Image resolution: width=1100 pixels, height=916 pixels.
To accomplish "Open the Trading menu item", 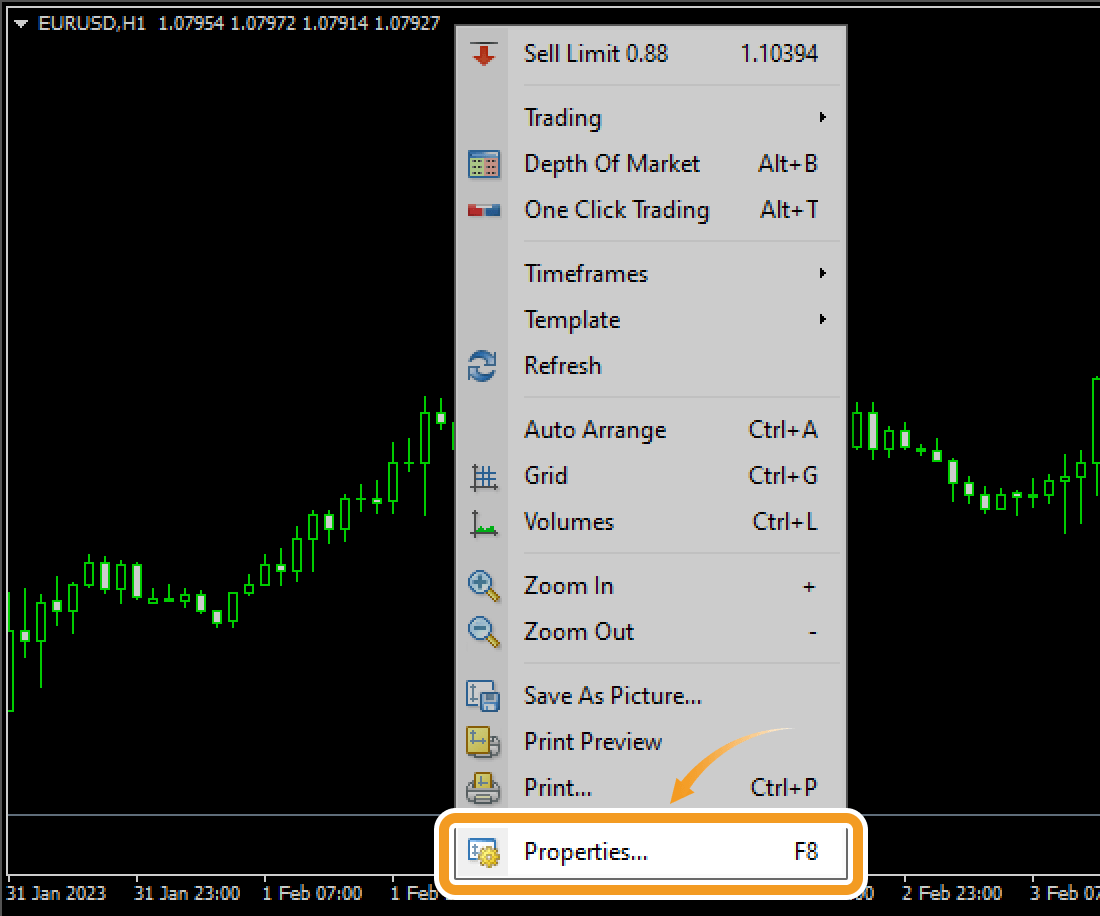I will [651, 117].
